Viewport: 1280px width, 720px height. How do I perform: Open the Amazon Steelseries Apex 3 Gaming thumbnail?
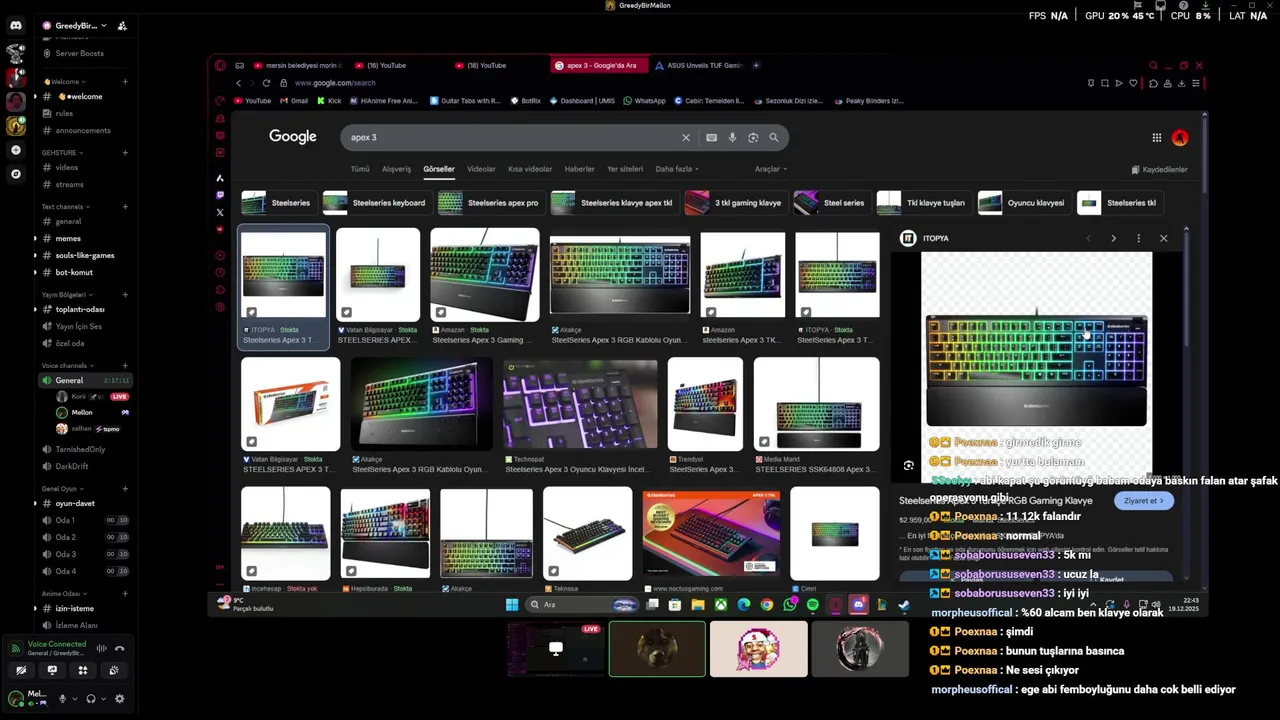pyautogui.click(x=484, y=275)
